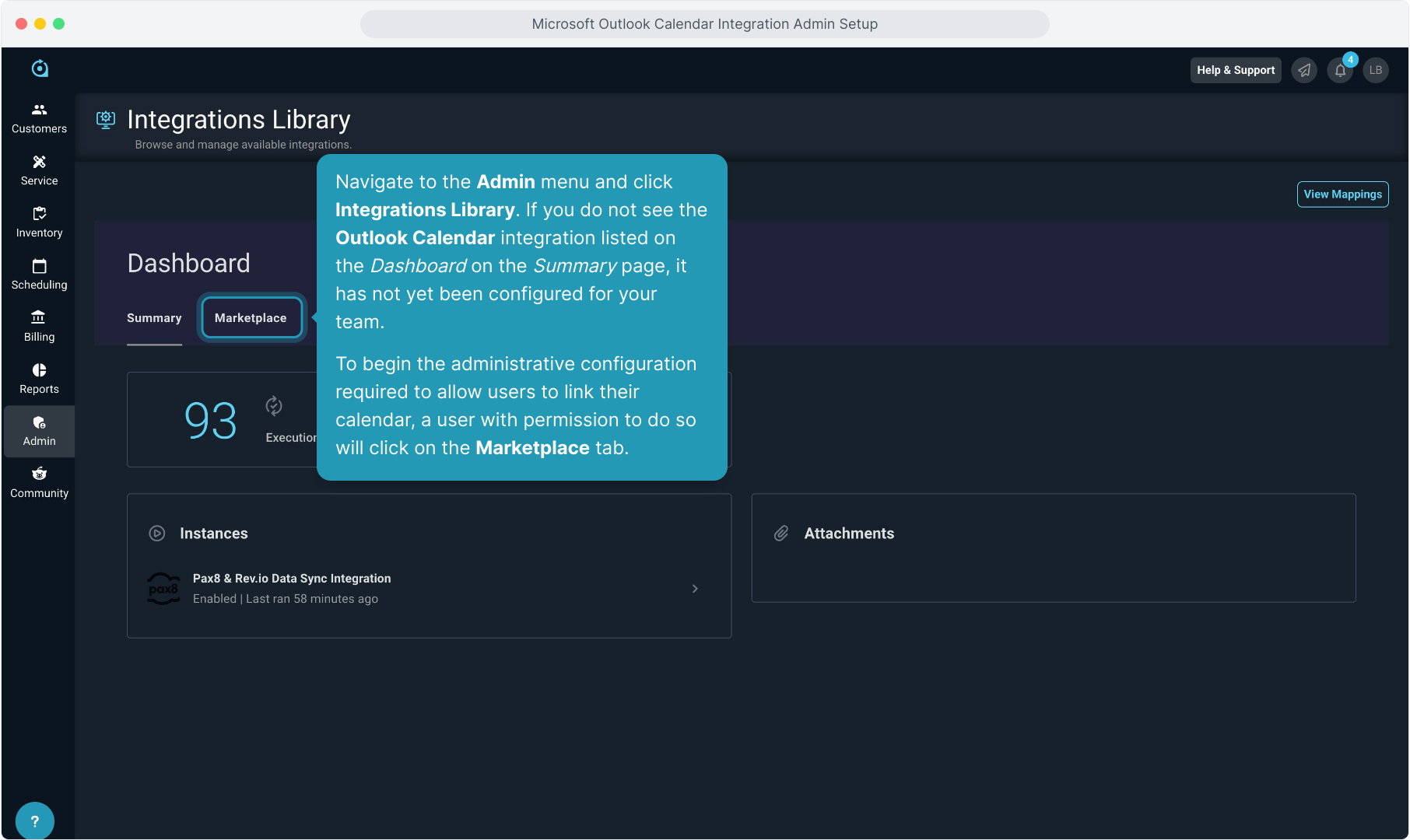Click the app logo at top left

click(40, 69)
